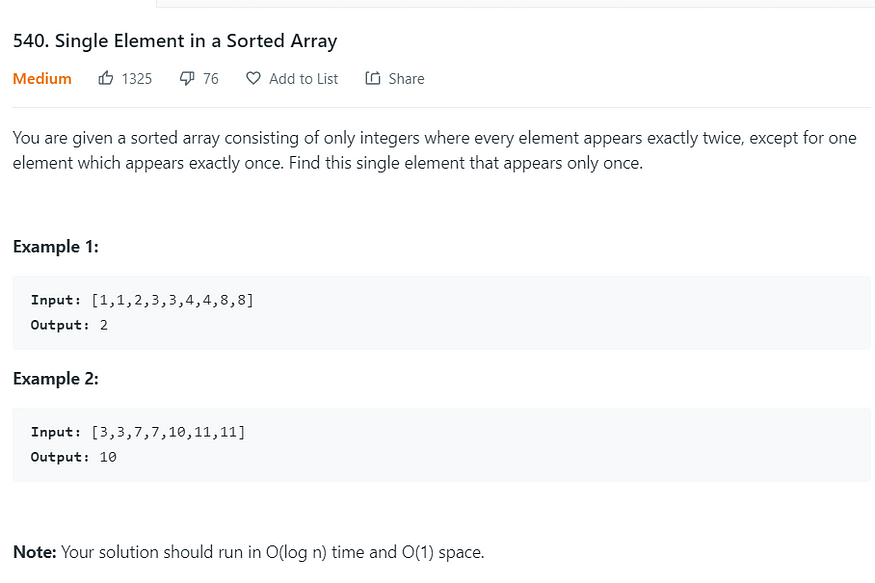875x583 pixels.
Task: Click the bold Output label in Example 2
Action: pos(60,457)
